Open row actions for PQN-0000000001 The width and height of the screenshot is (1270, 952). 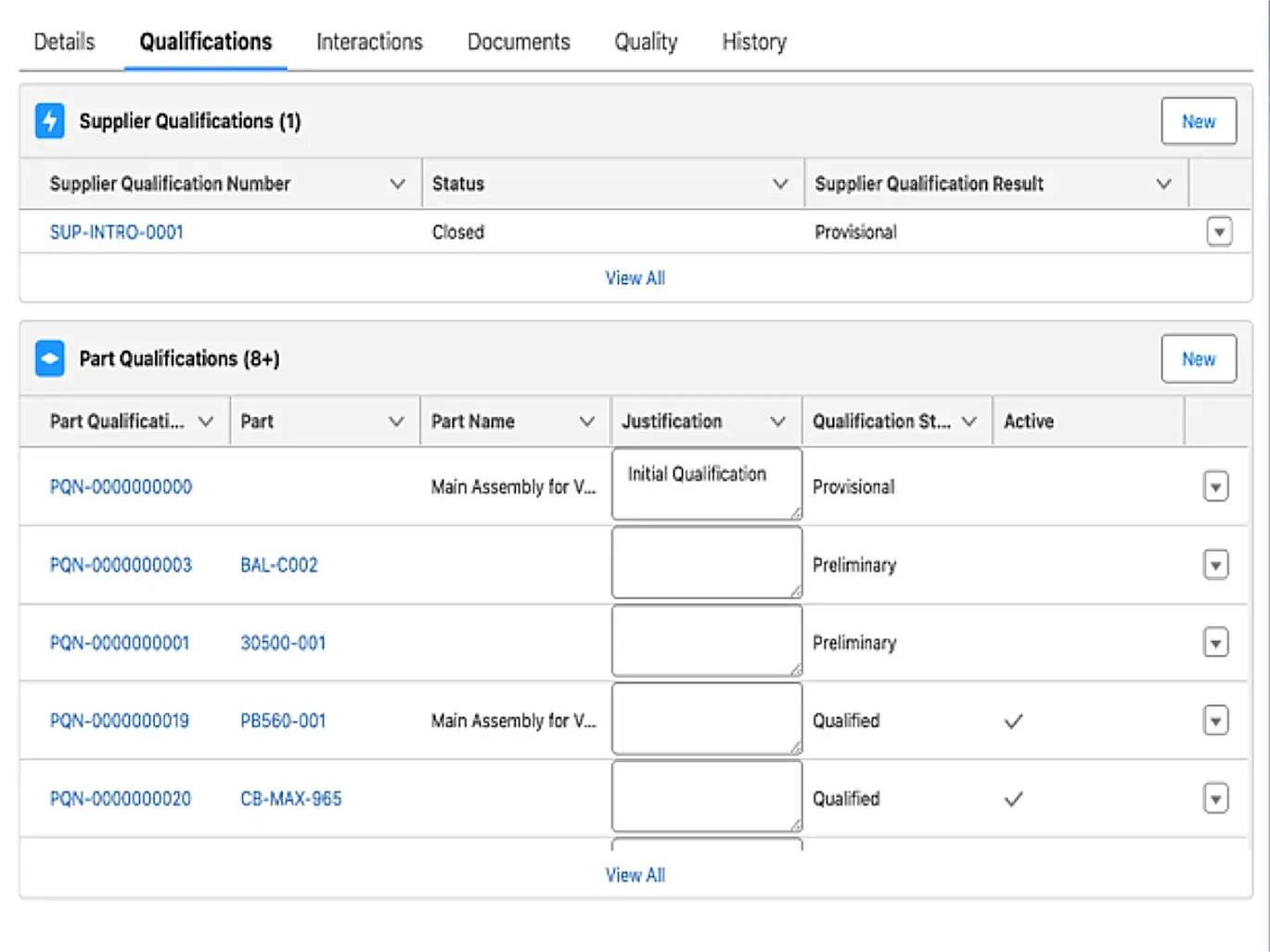(1216, 642)
